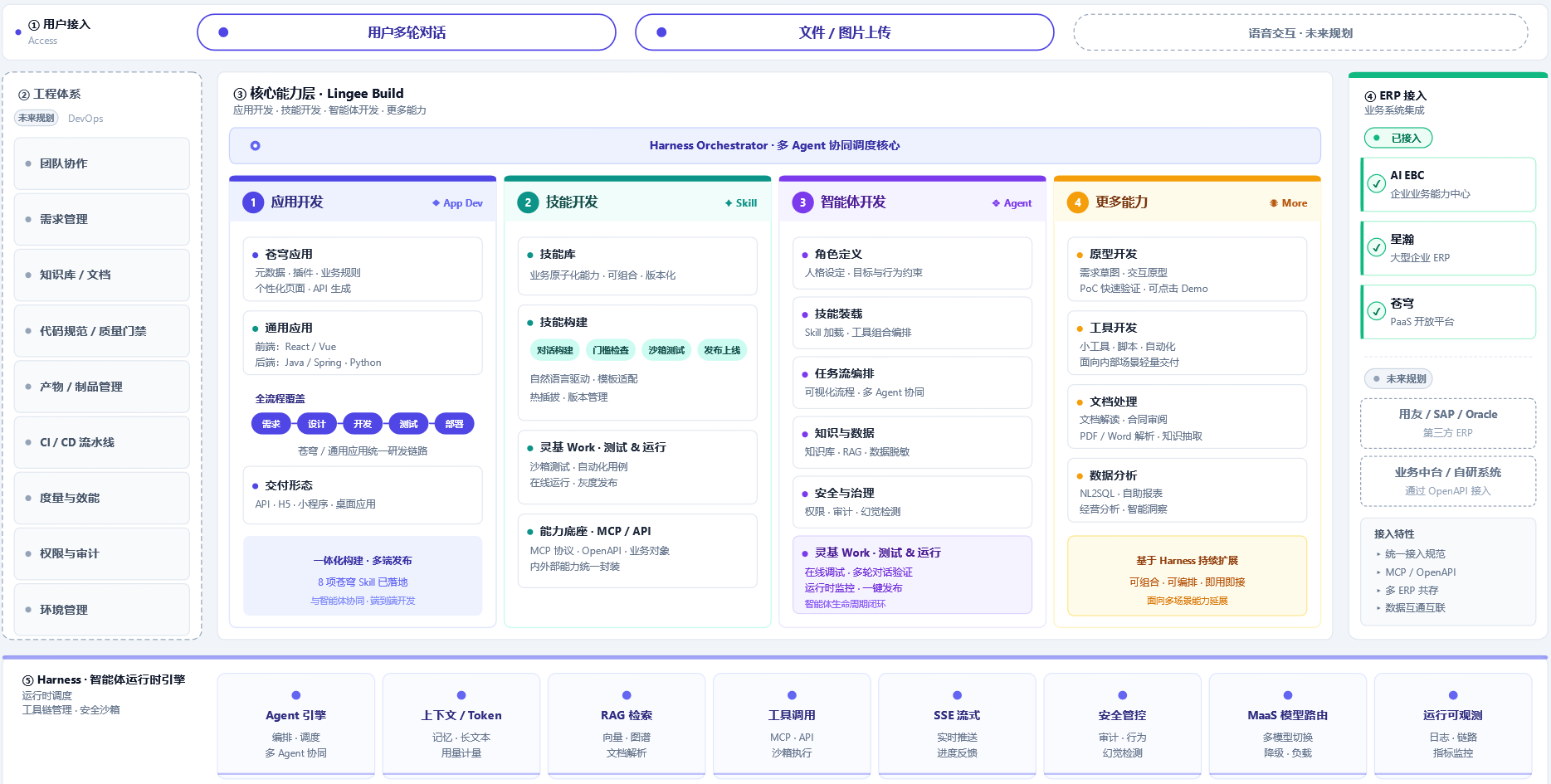Open the 环境管理 item

pos(102,610)
